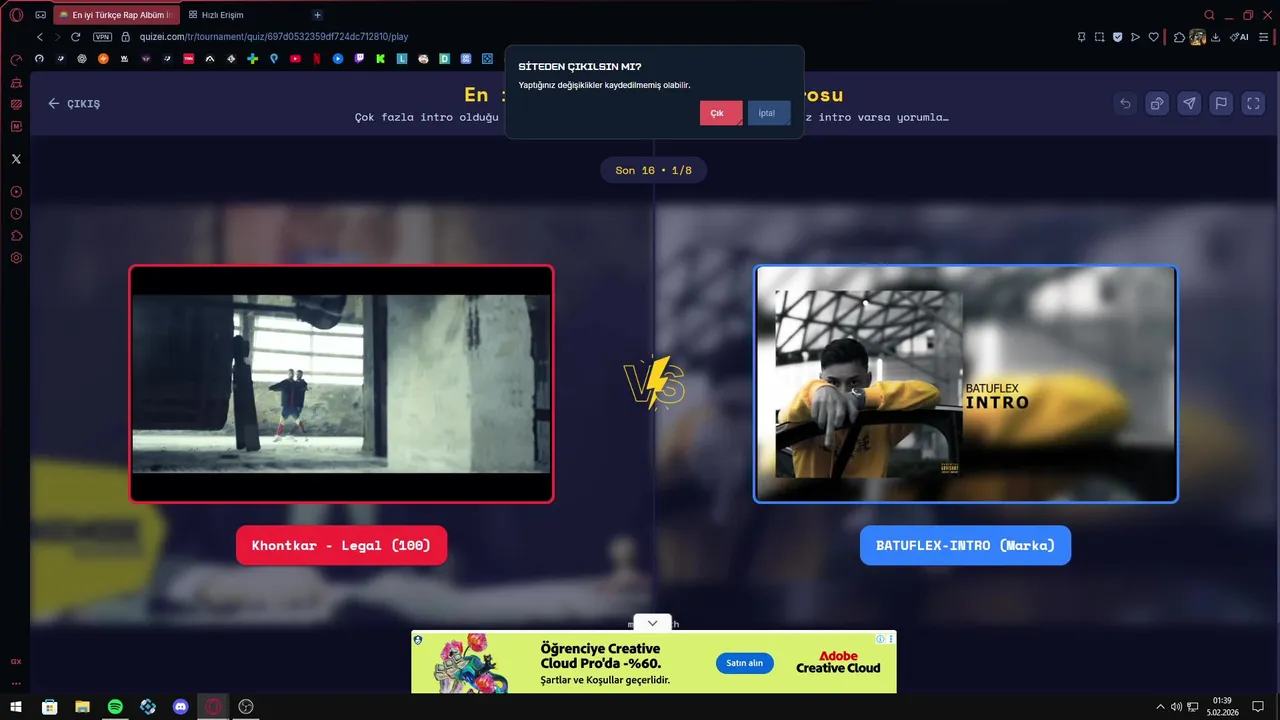Vote for BATUFLEX-INTRO (Marka)
This screenshot has height=720, width=1280.
[x=965, y=545]
